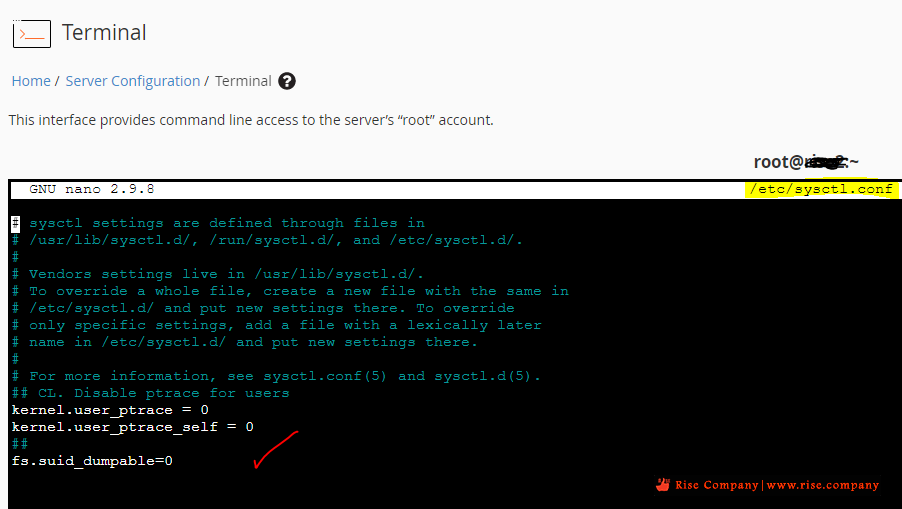Click the Terminal breadcrumb text
The width and height of the screenshot is (902, 509).
(x=243, y=81)
